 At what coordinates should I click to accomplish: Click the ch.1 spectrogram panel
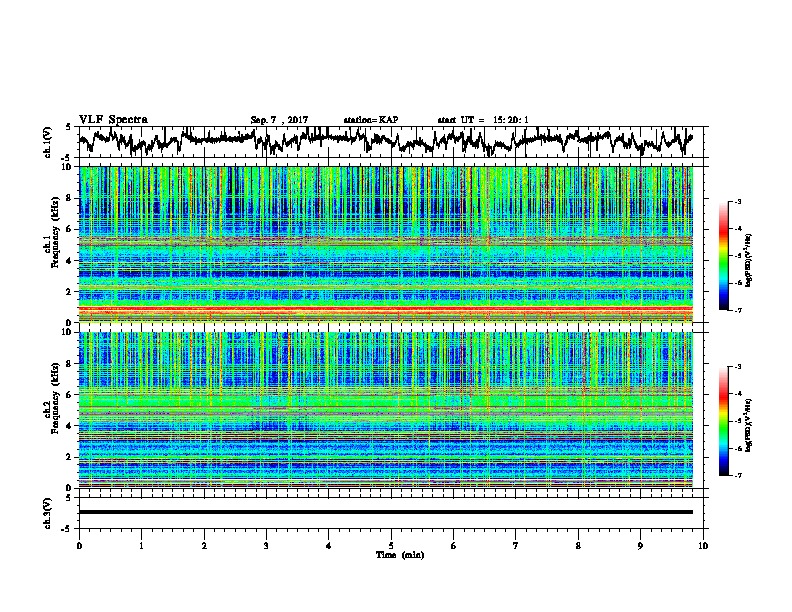385,244
